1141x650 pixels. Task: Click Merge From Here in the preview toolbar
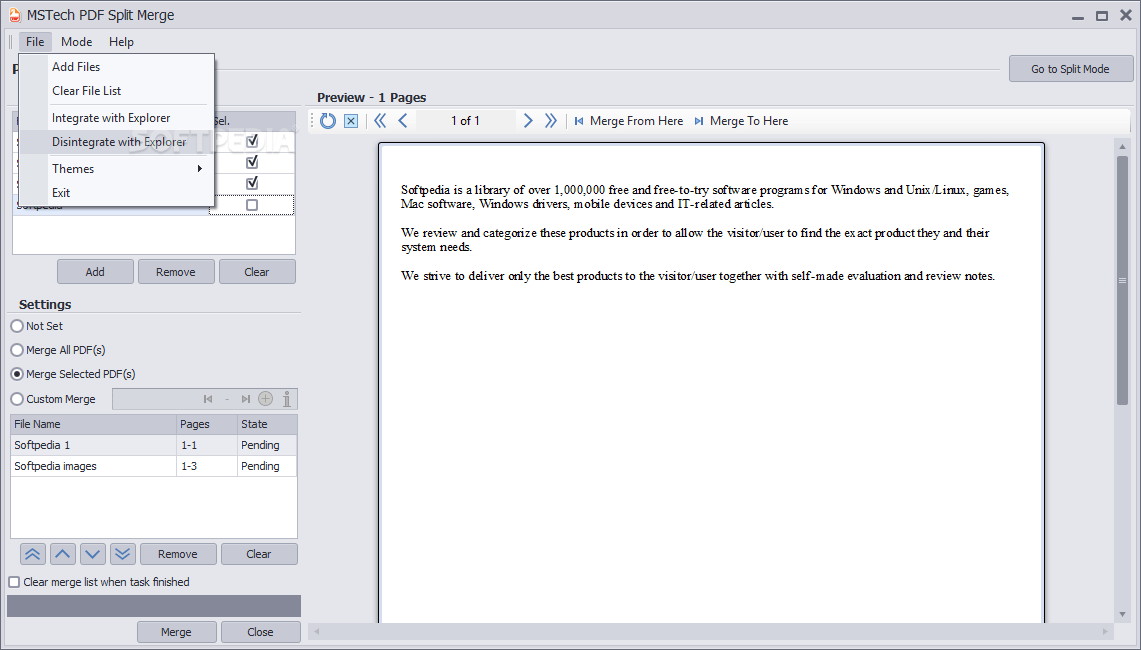click(629, 121)
